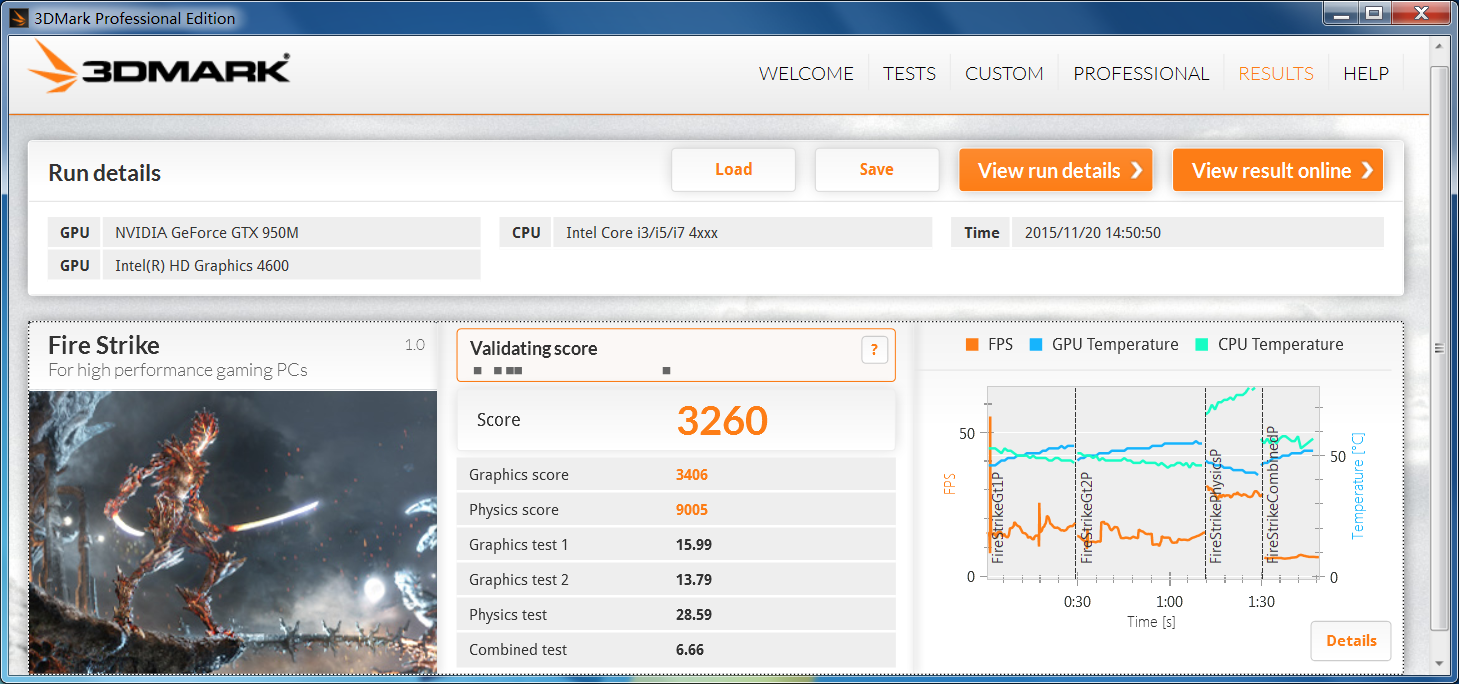Go to the PROFESSIONAL tab

pos(1141,73)
